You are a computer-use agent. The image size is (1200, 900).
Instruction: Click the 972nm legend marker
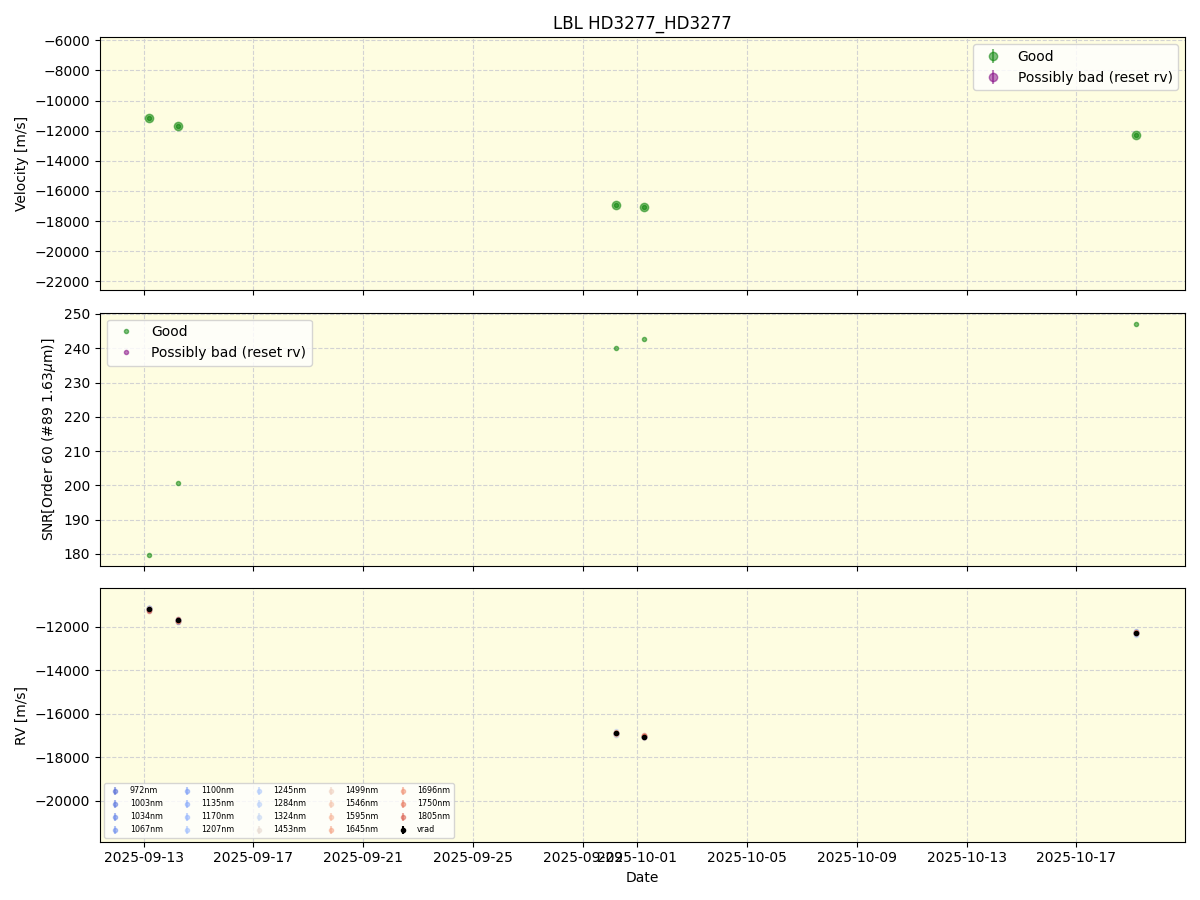tap(115, 791)
